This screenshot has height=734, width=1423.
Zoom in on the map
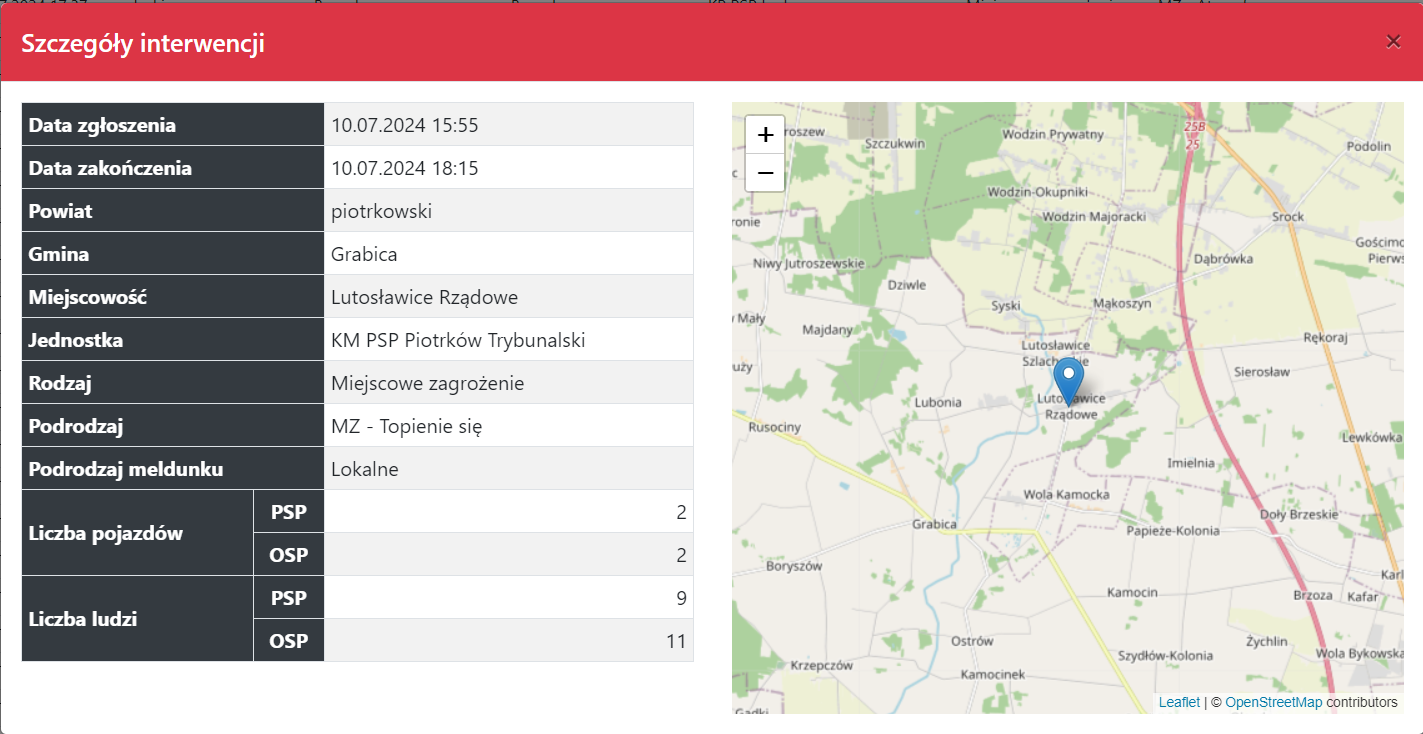[x=765, y=135]
